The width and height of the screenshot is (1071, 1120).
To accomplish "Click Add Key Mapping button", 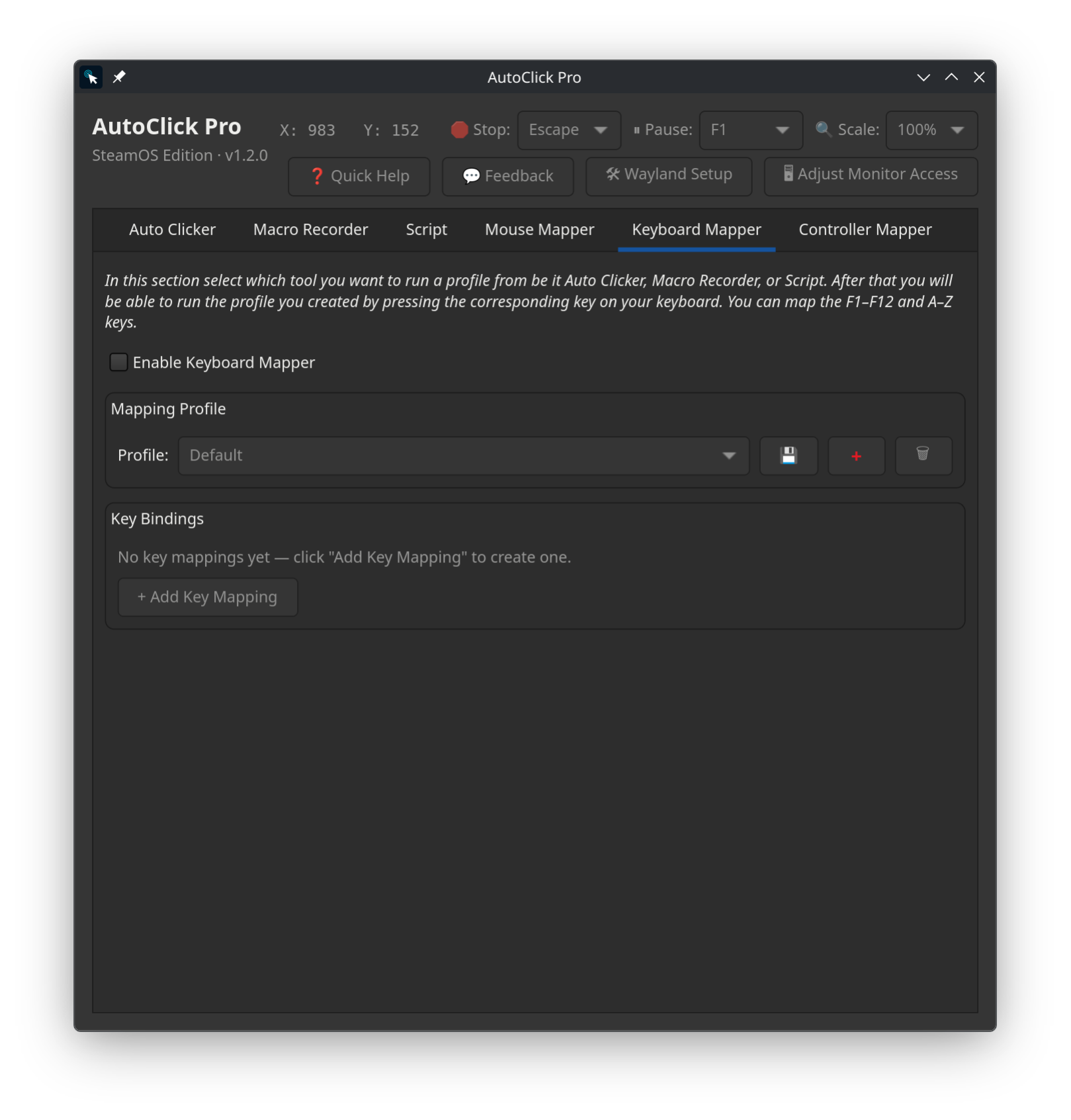I will click(208, 597).
